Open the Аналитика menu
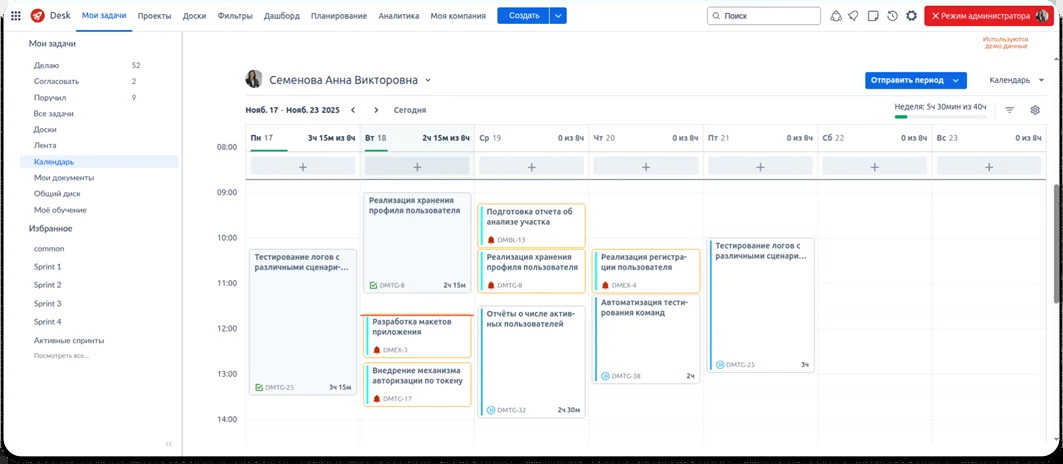 [398, 16]
